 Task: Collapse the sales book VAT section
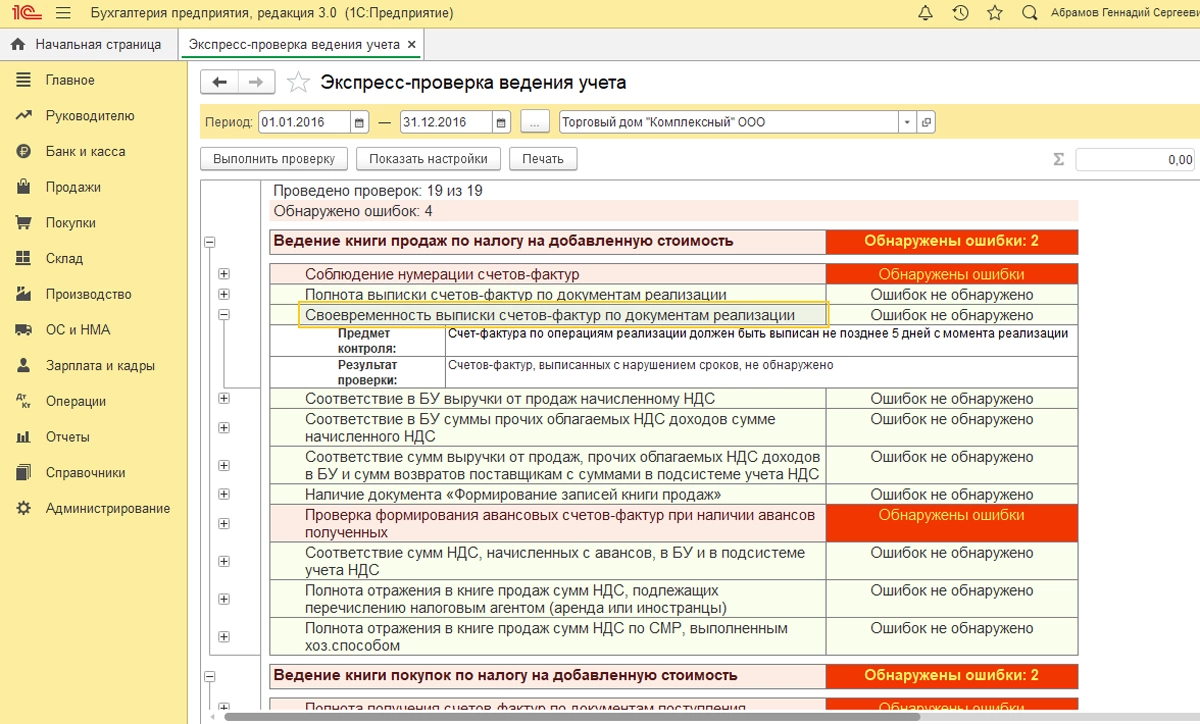210,241
